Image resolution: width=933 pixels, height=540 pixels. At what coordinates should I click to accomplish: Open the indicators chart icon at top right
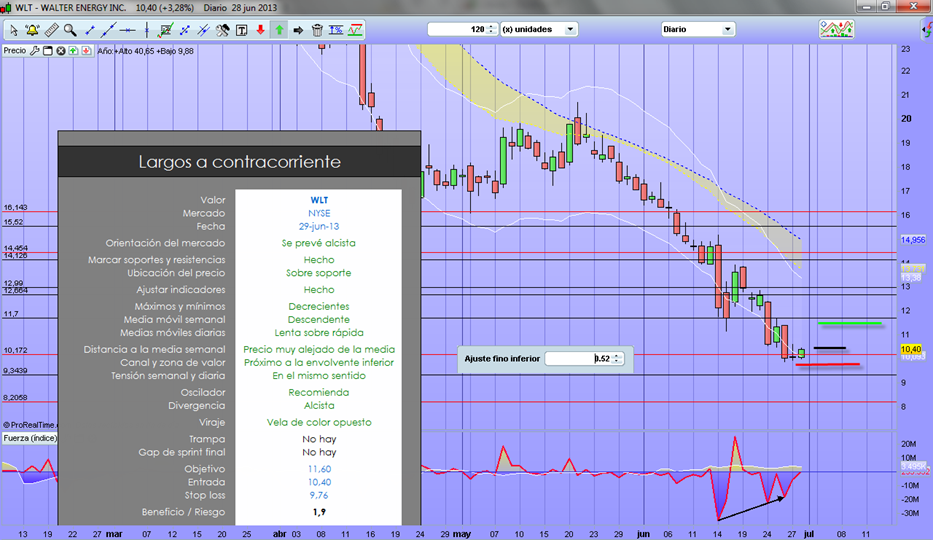[836, 29]
